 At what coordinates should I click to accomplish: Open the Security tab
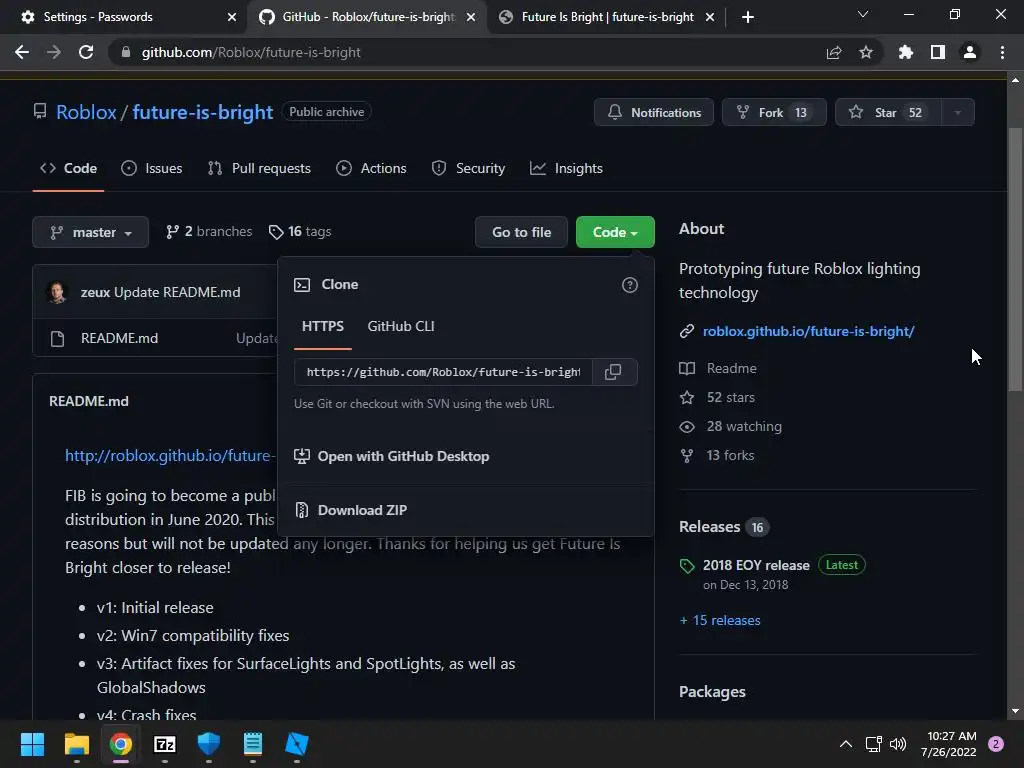(468, 168)
